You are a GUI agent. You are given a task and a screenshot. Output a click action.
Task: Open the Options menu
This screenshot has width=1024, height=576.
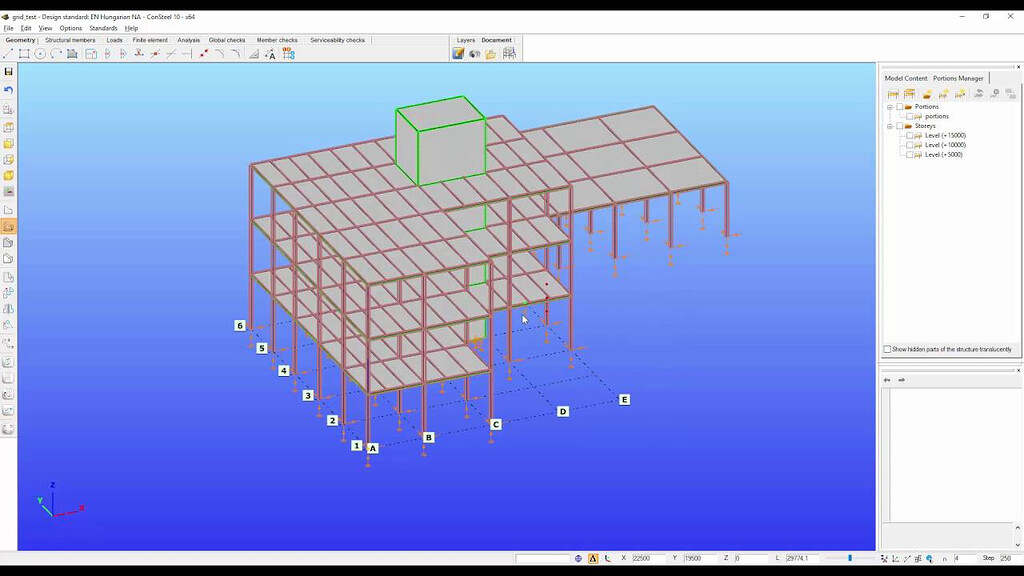(x=69, y=28)
